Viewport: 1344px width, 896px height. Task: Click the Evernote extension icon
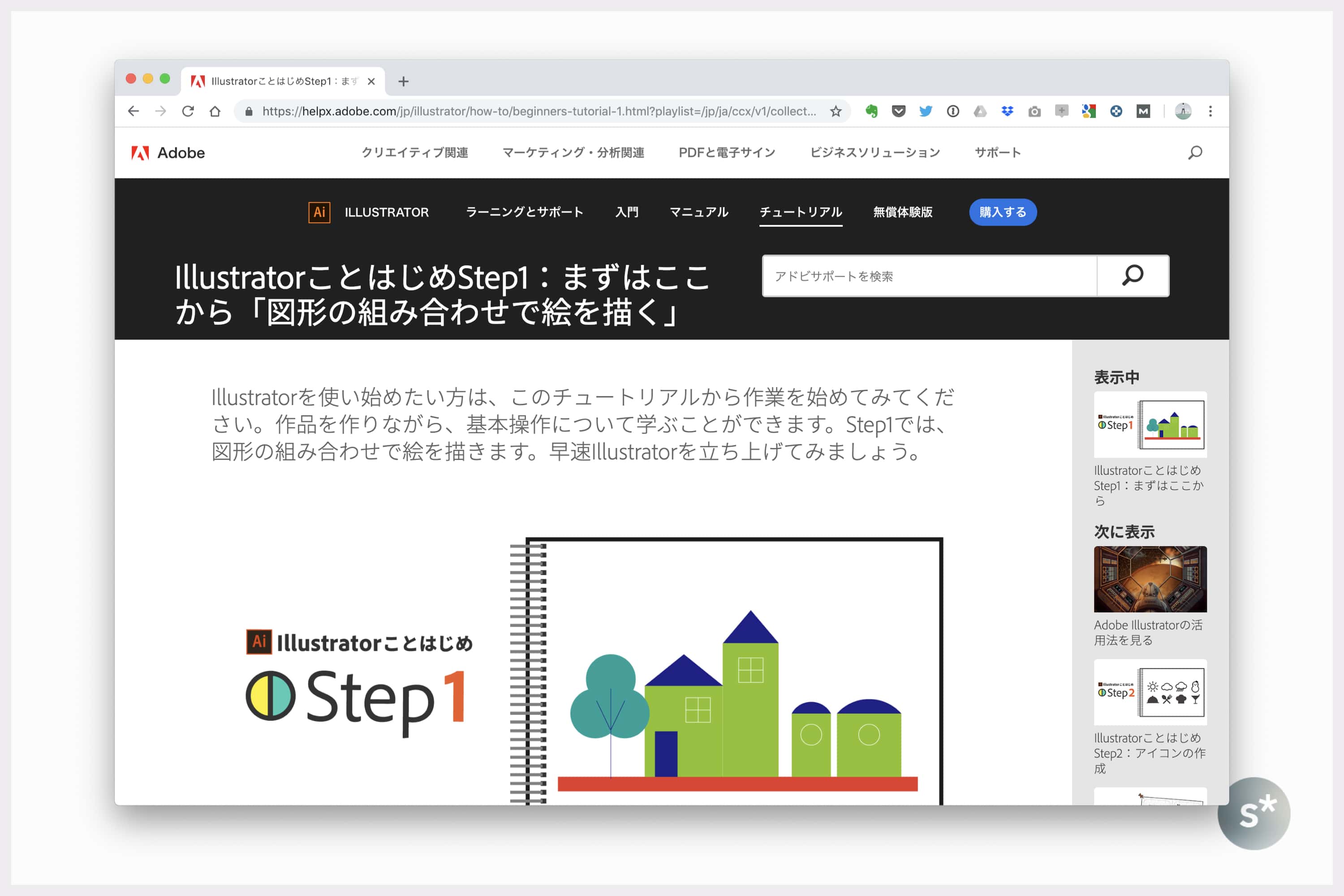871,112
